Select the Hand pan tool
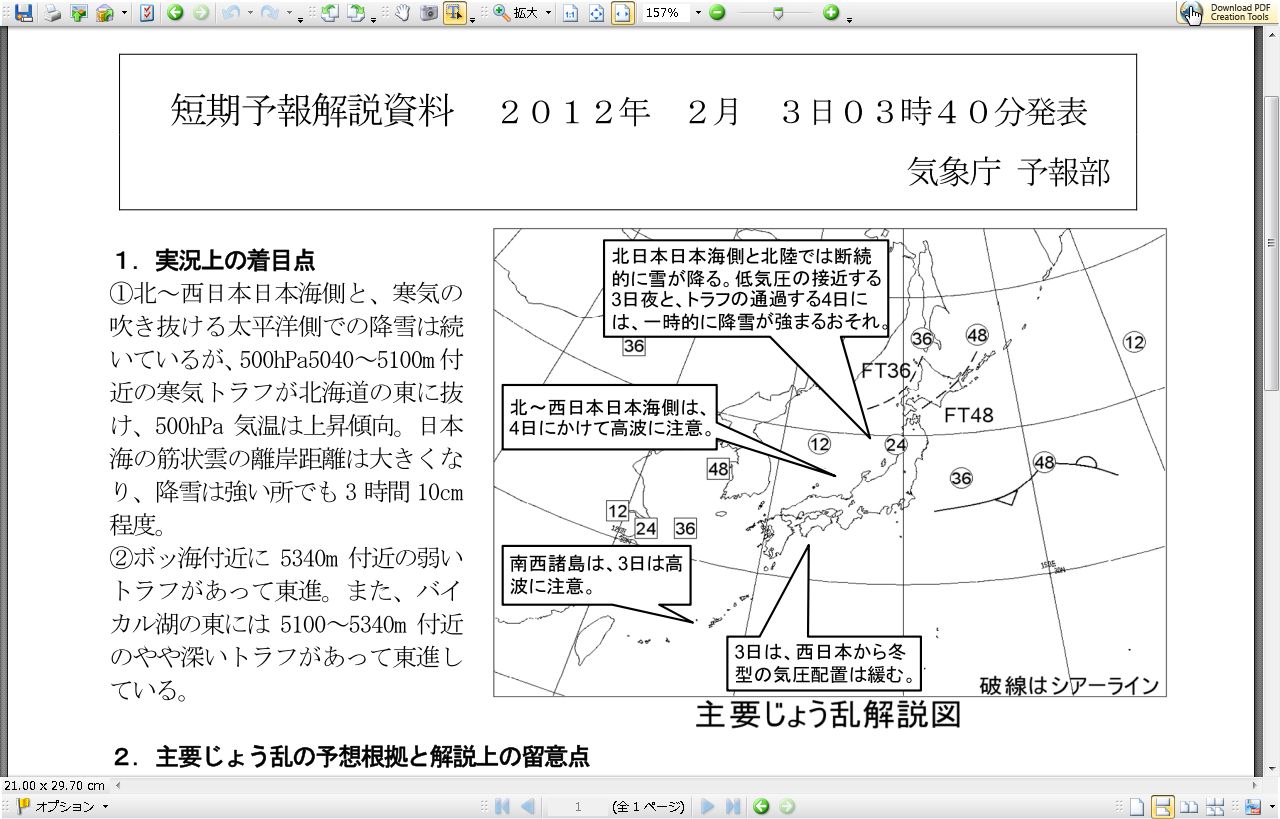Viewport: 1280px width, 819px height. tap(403, 13)
